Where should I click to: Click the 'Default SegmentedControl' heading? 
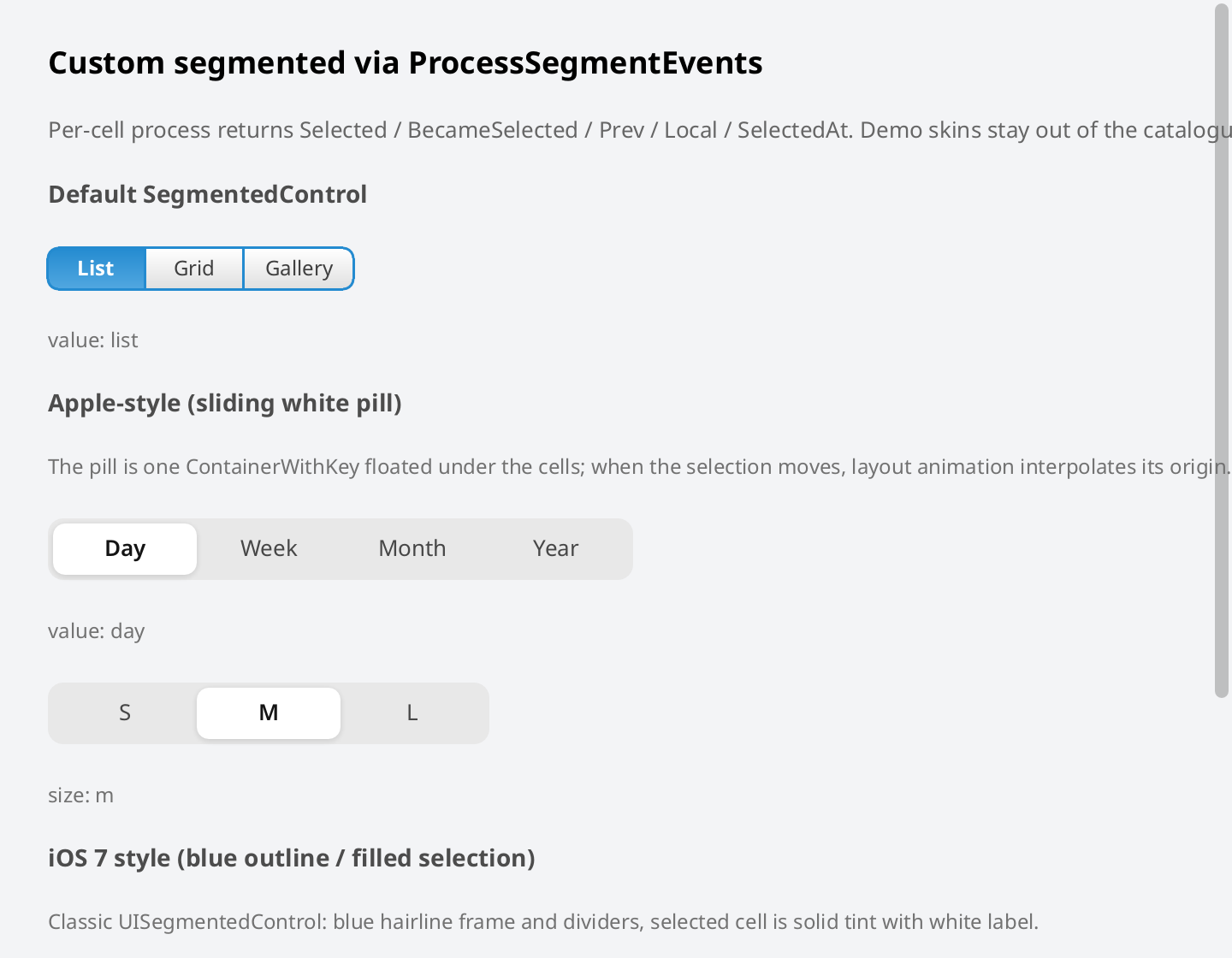coord(208,195)
